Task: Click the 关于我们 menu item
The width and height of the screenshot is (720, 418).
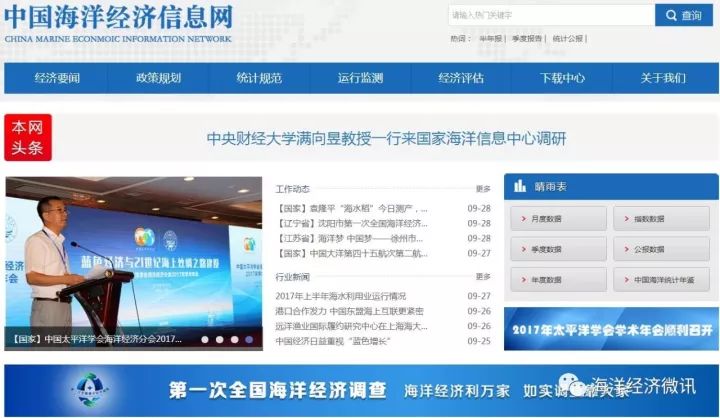Action: click(663, 78)
